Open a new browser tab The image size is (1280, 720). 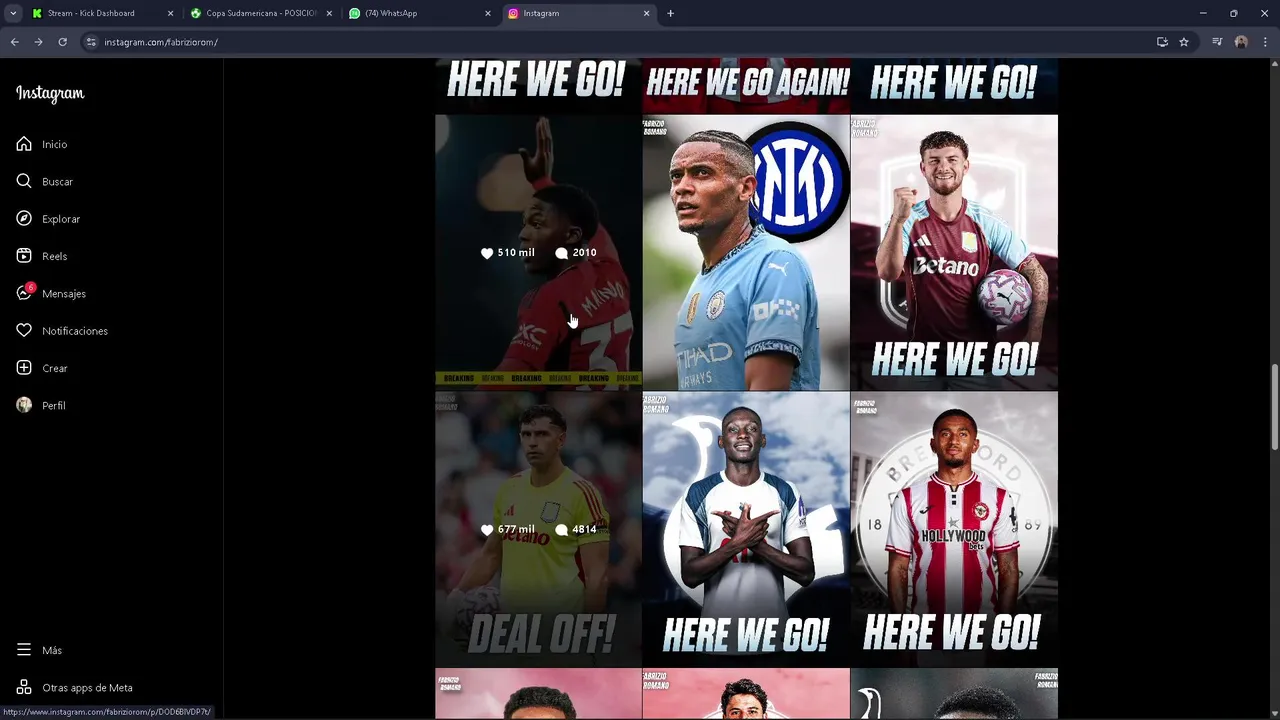670,13
